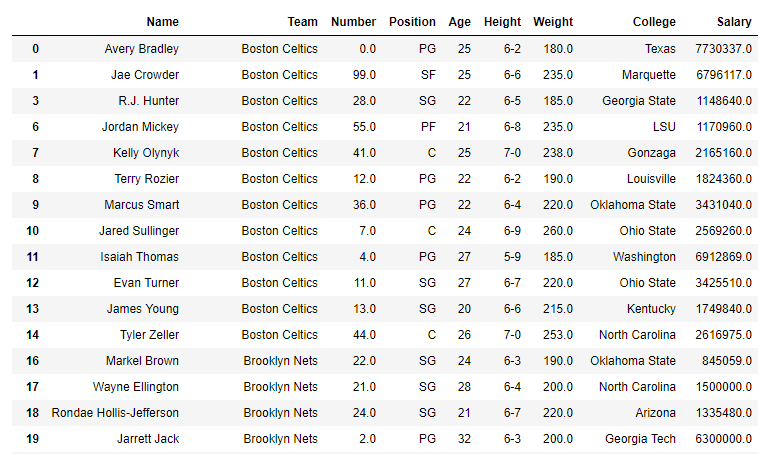Click the Name column header

coord(163,22)
